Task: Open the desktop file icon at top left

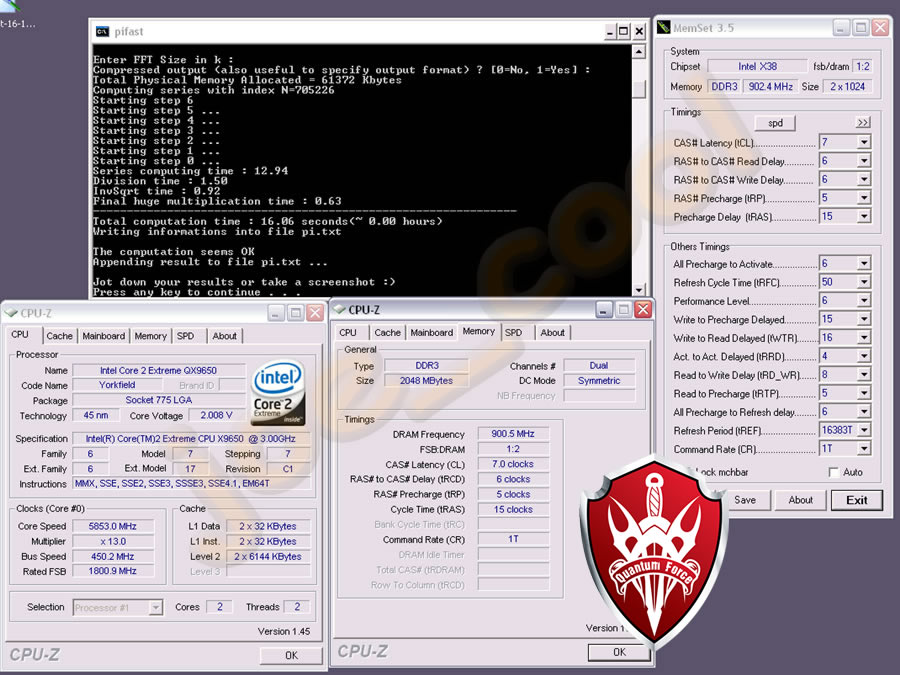Action: pos(10,6)
